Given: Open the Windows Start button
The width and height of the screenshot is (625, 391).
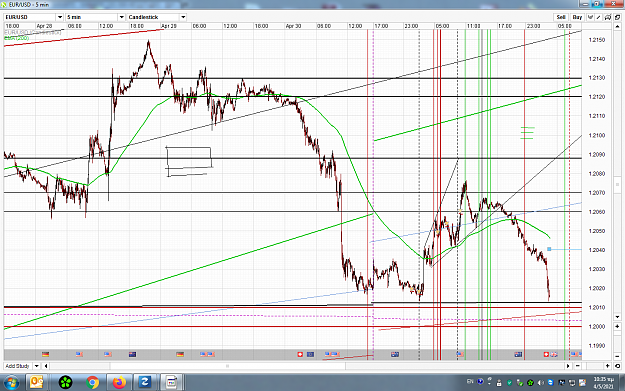Looking at the screenshot, I should point(11,383).
